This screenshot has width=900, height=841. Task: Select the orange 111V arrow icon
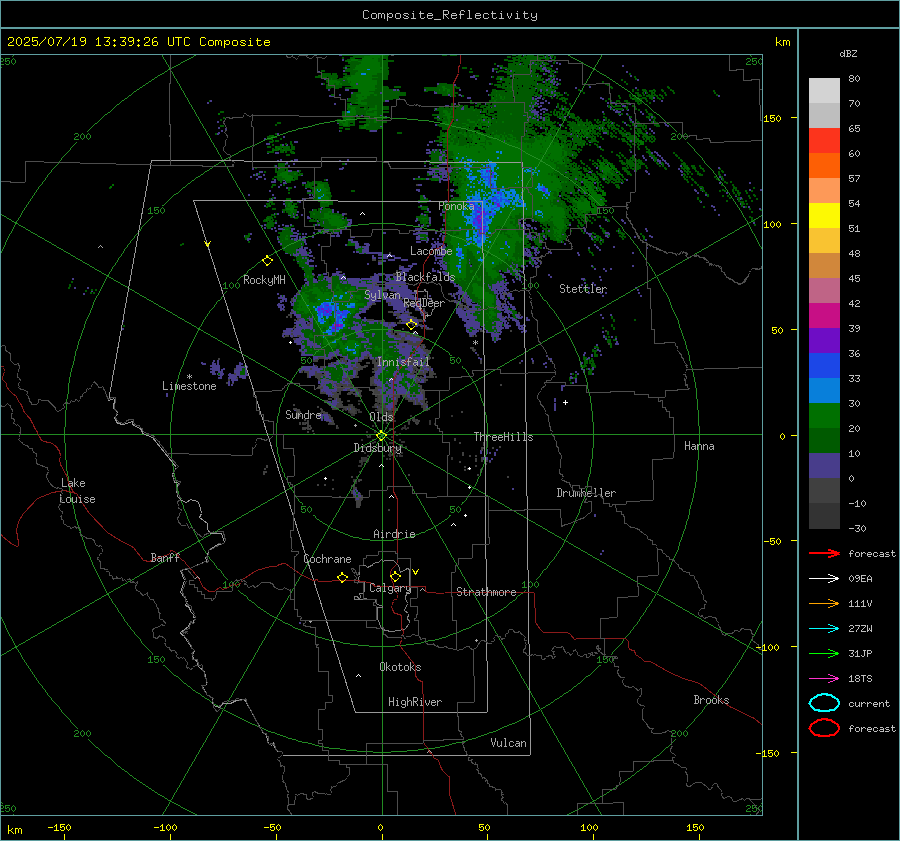[x=824, y=603]
